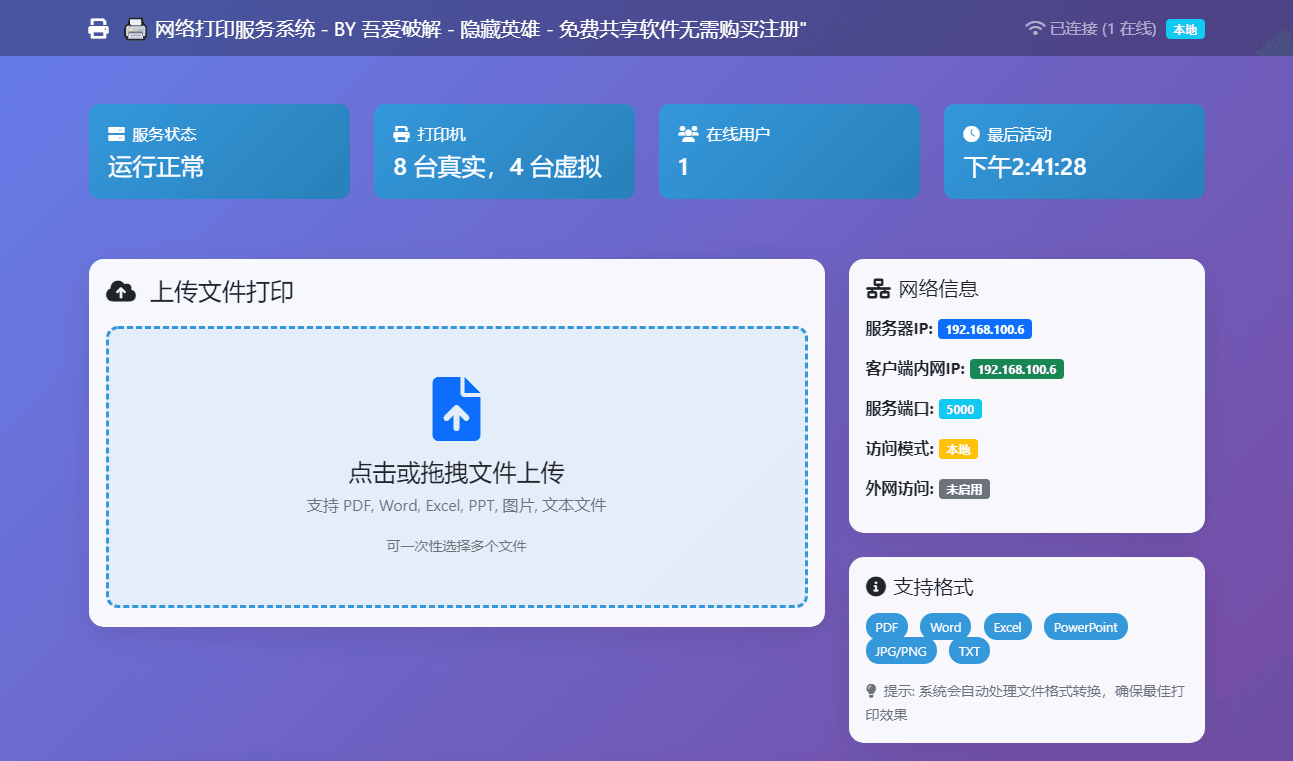Image resolution: width=1293 pixels, height=761 pixels.
Task: Click the lightbulb tip icon
Action: click(871, 691)
